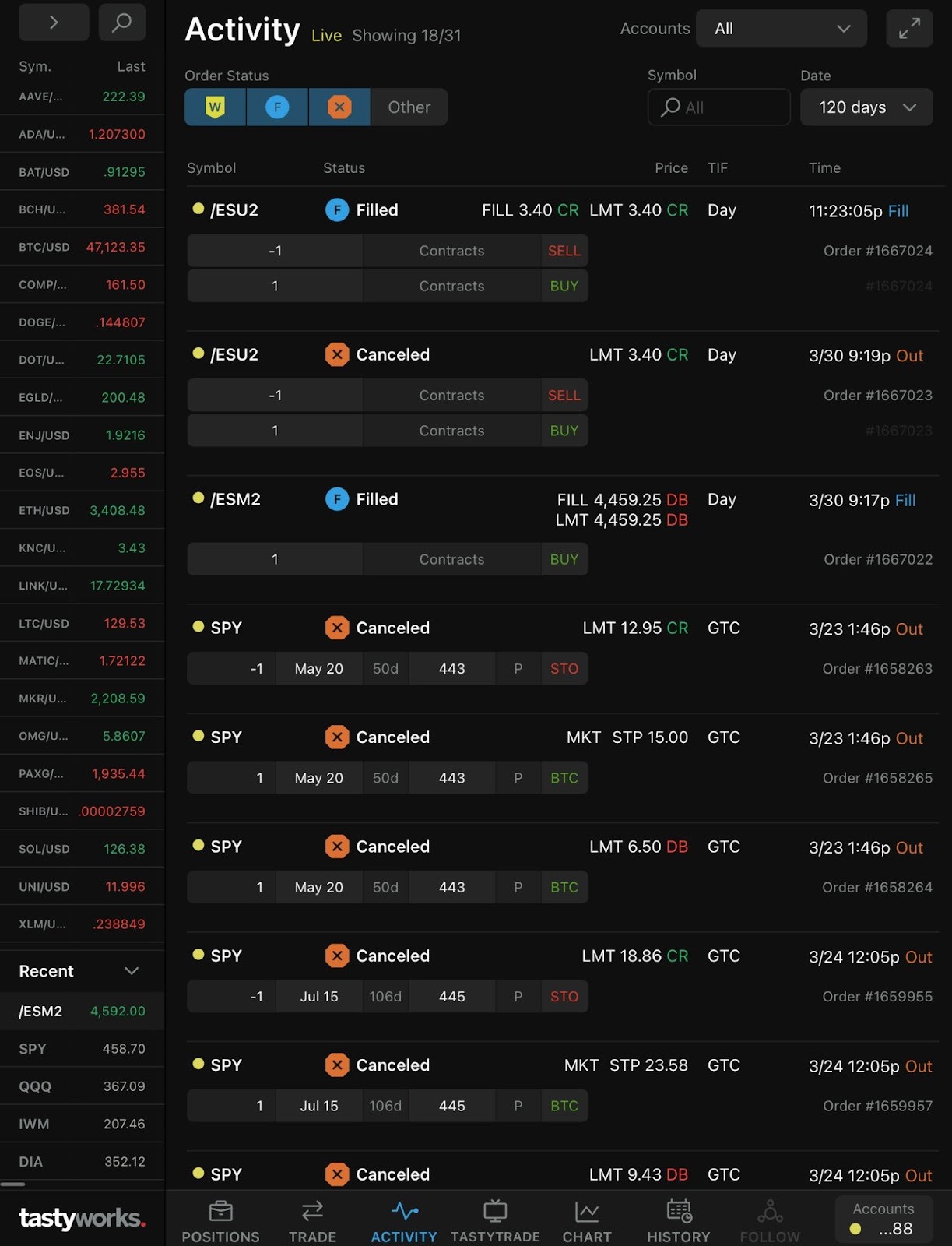
Task: Collapse the Recent symbols list
Action: coord(132,971)
